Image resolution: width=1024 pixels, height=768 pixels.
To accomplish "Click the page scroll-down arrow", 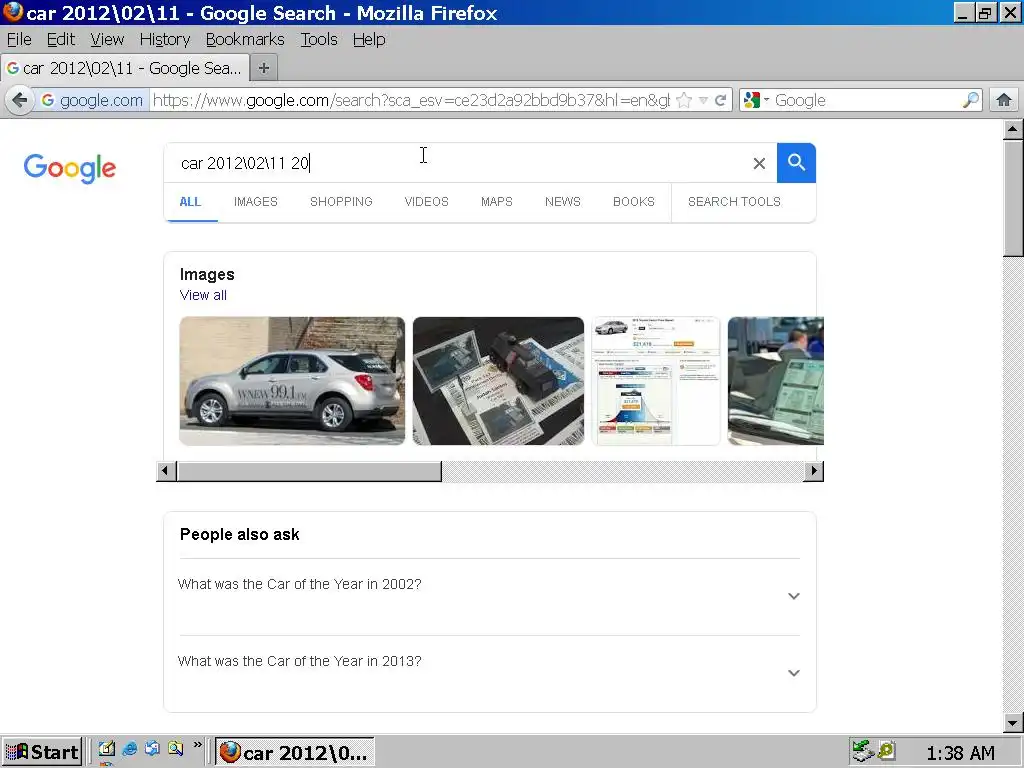I will coord(1013,722).
